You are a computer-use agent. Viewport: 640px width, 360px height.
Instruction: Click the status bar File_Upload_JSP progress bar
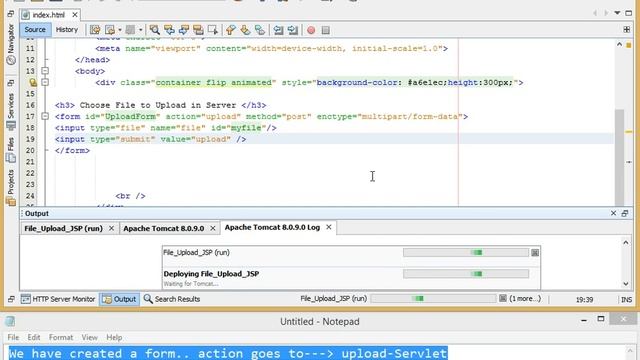433,299
